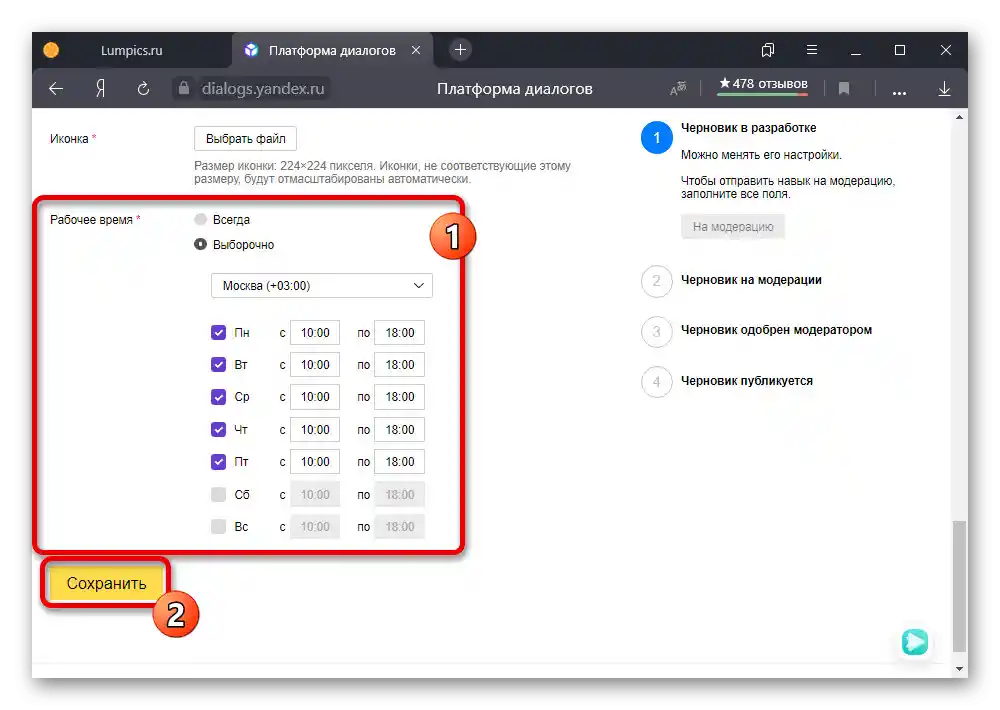Switch to the Lumpics.ru tab
Image resolution: width=1000 pixels, height=710 pixels.
coord(131,50)
